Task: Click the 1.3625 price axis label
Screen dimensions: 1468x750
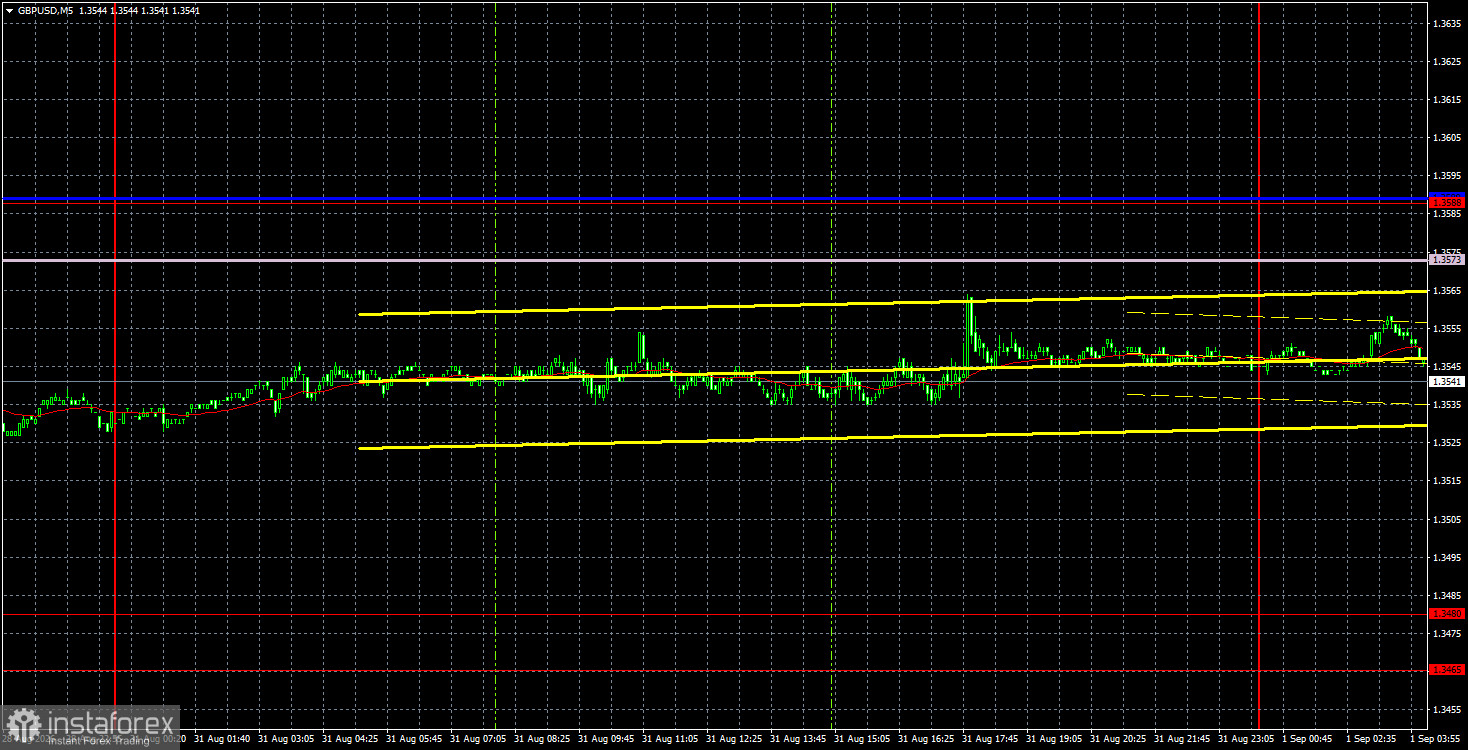Action: point(1447,62)
